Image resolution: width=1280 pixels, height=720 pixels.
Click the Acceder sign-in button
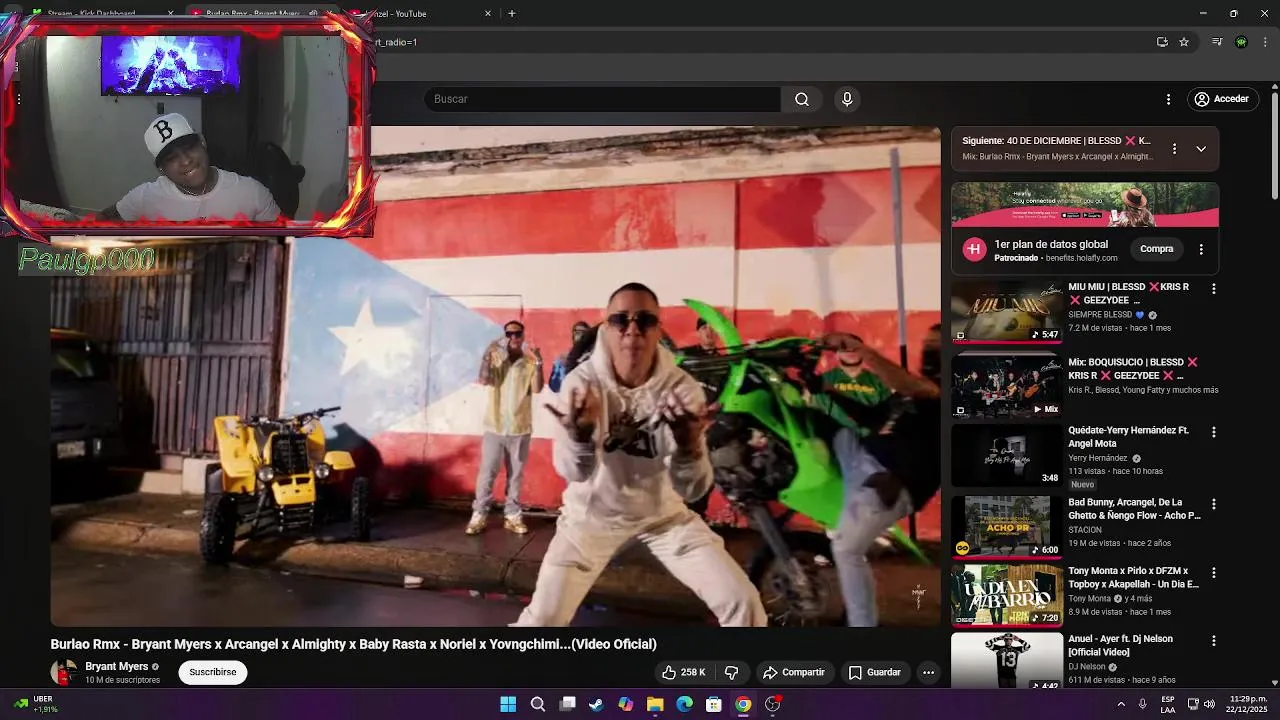(1221, 99)
